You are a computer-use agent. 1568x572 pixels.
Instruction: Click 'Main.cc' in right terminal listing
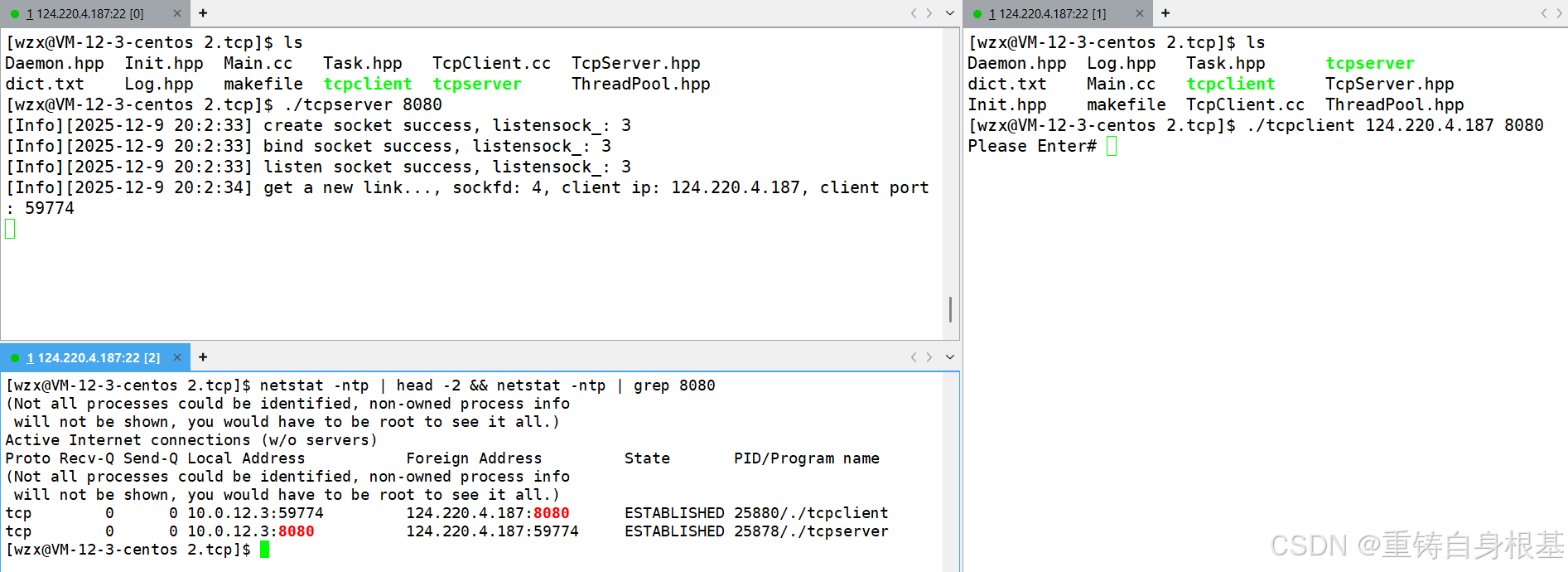pos(1122,84)
